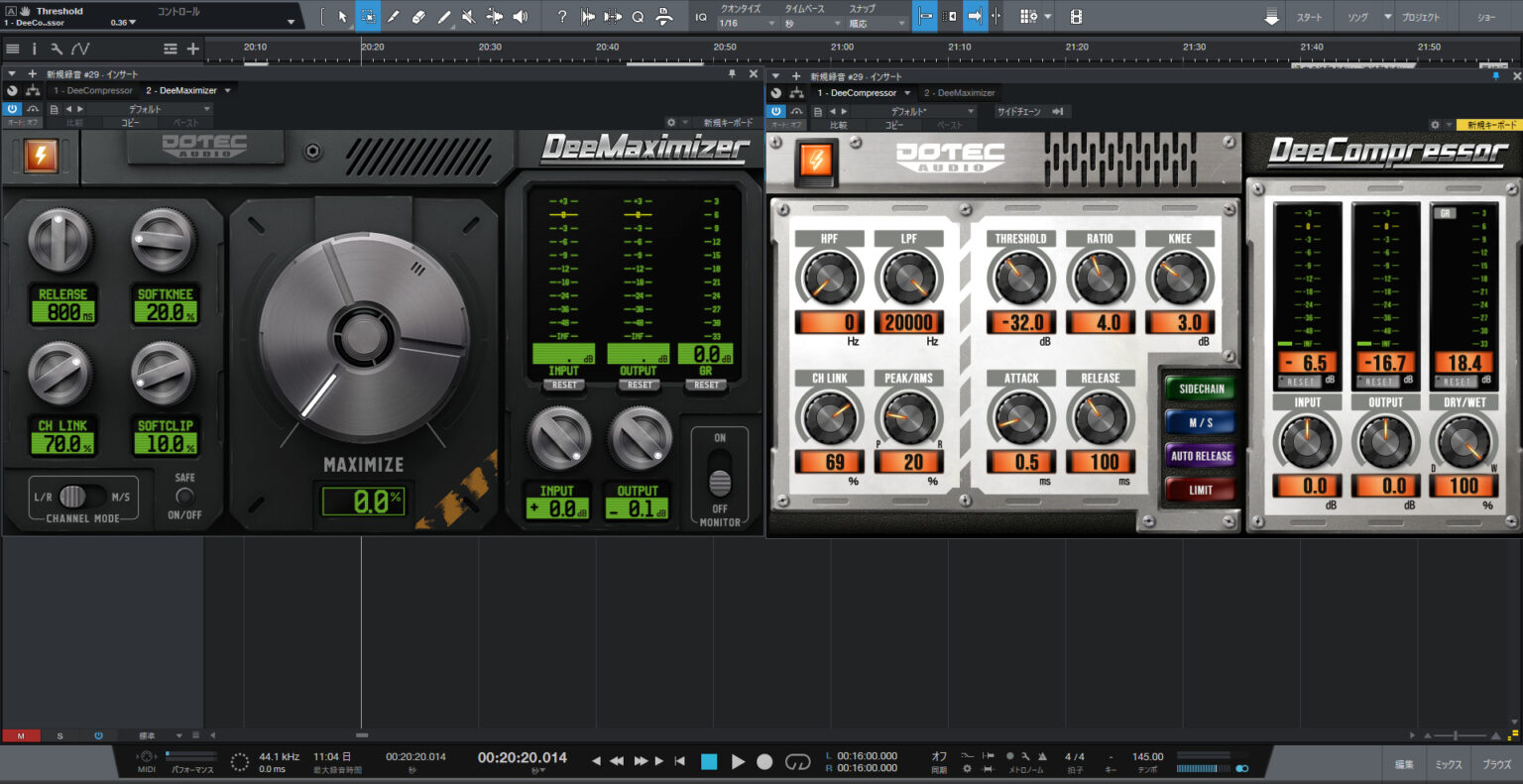Select the Listen tool

[522, 17]
